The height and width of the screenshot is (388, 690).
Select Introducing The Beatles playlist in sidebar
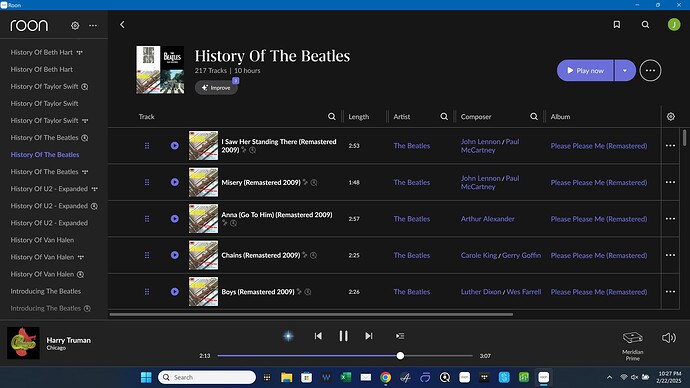[46, 291]
